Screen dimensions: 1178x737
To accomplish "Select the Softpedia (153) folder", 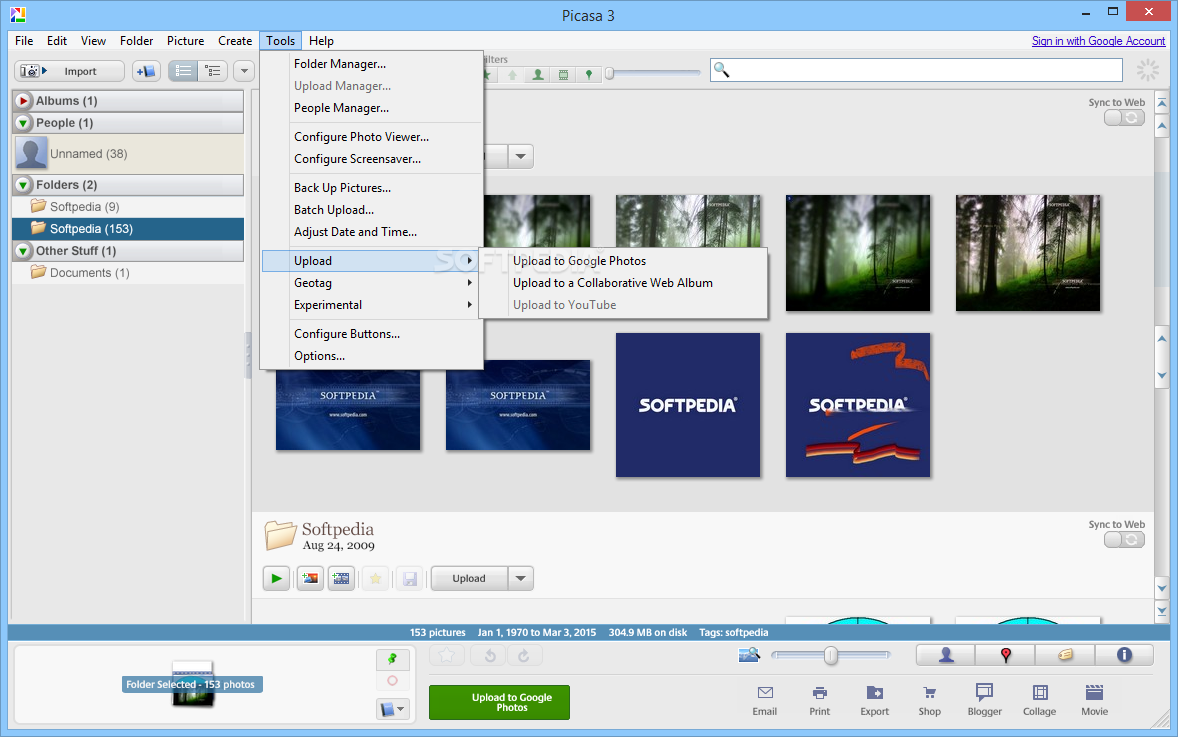I will pos(128,228).
